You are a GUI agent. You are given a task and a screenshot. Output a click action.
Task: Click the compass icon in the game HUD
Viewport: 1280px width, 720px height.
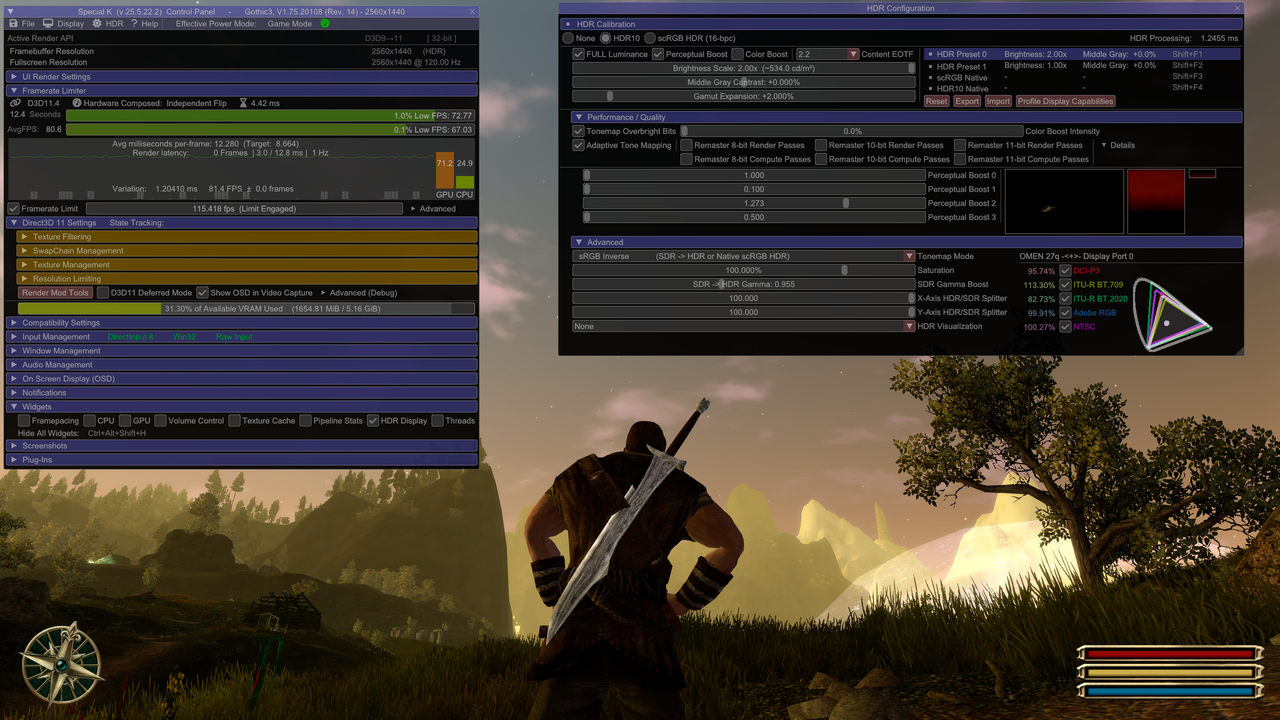[x=62, y=663]
